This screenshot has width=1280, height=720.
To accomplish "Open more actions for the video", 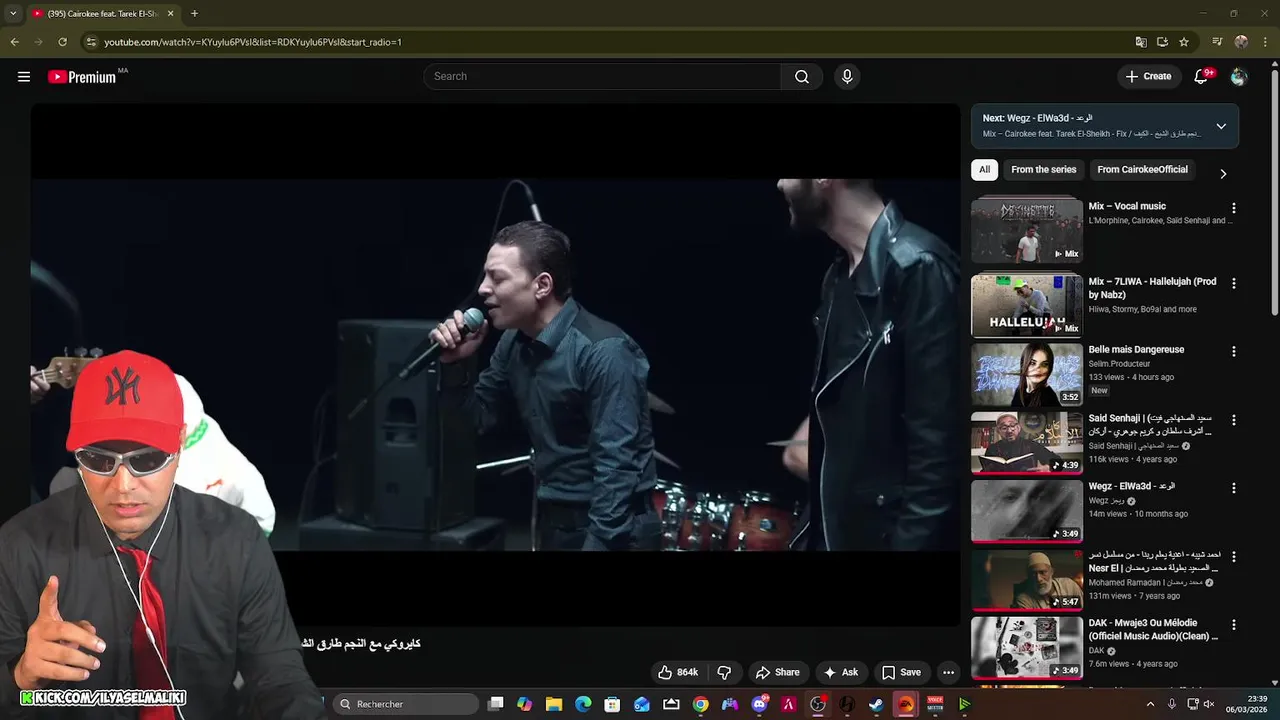I will pyautogui.click(x=948, y=672).
